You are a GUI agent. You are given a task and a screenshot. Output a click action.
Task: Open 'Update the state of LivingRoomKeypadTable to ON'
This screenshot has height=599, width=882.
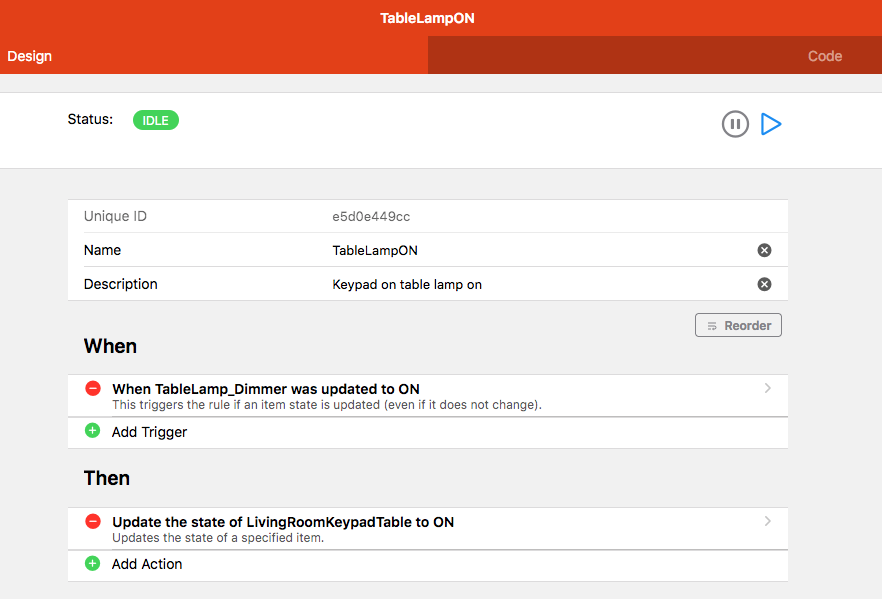pos(428,529)
